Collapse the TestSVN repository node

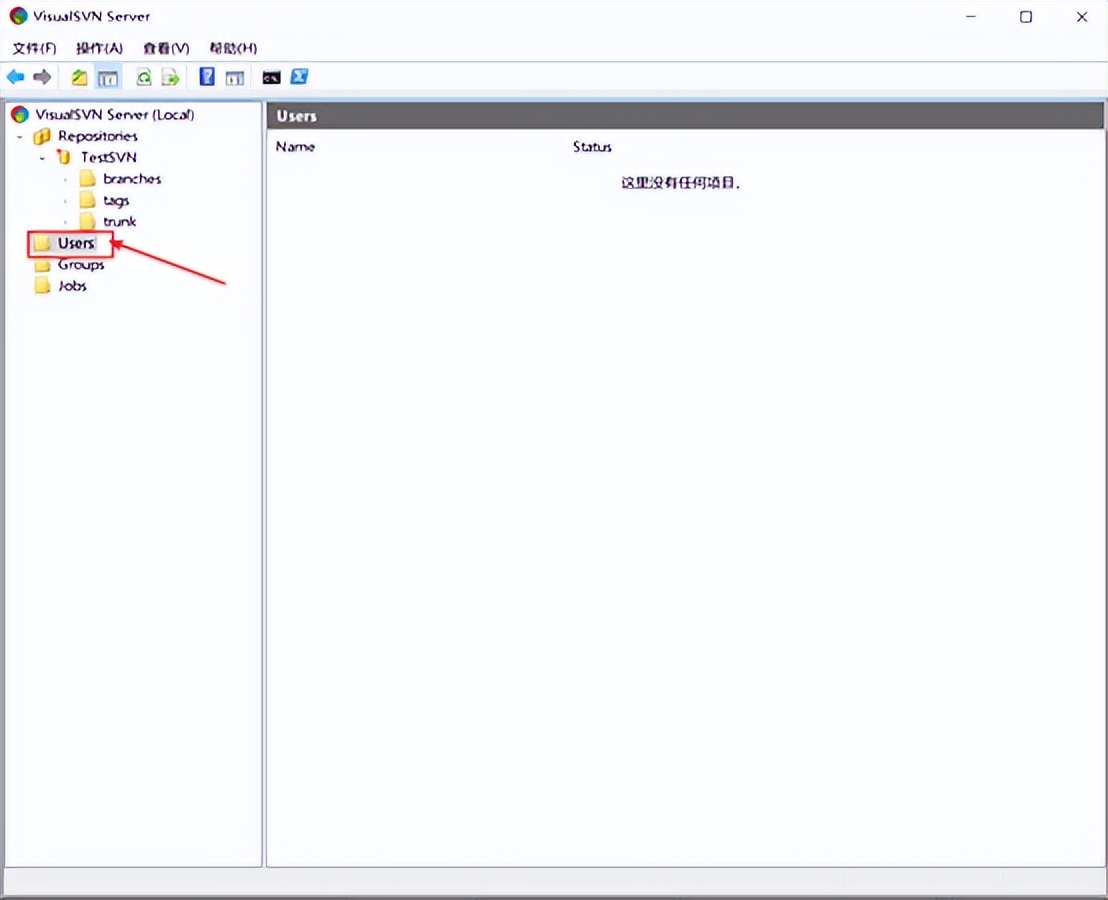[x=42, y=158]
